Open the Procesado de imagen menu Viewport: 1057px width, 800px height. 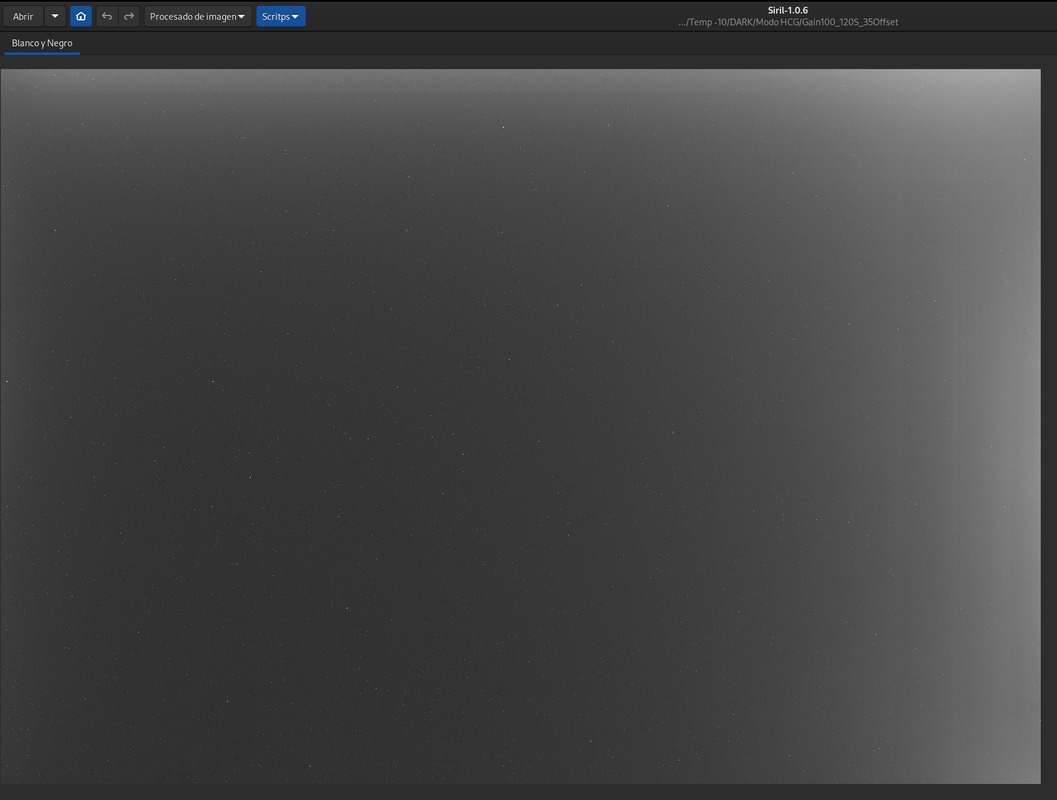click(198, 16)
